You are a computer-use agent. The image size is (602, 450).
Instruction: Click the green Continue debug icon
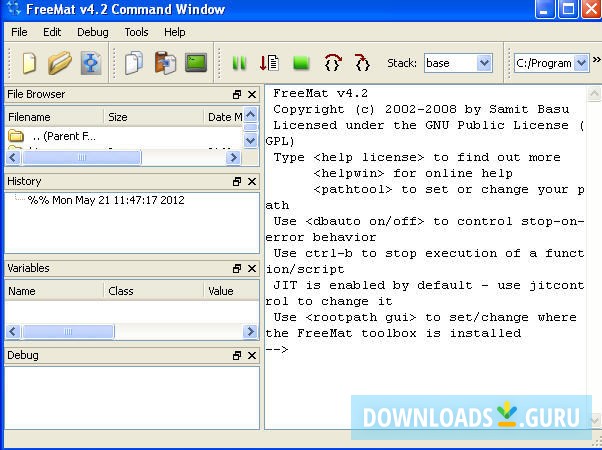point(239,63)
